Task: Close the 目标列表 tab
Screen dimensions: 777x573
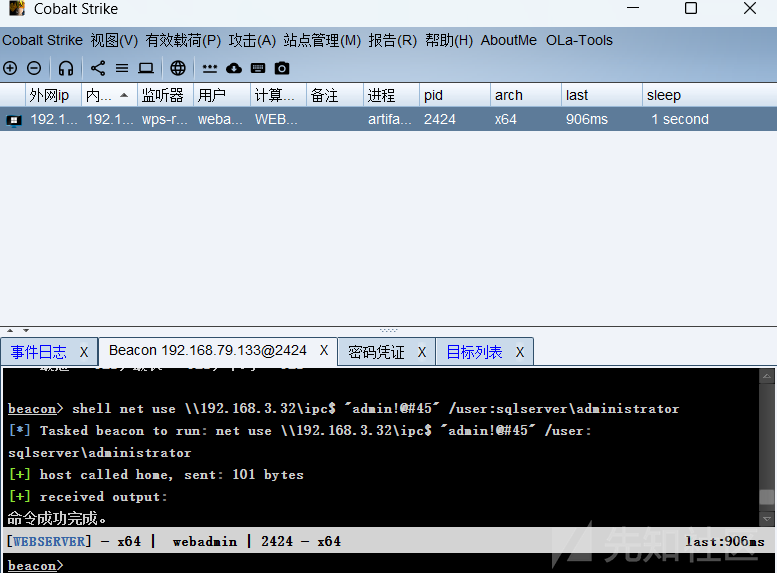Action: (519, 352)
